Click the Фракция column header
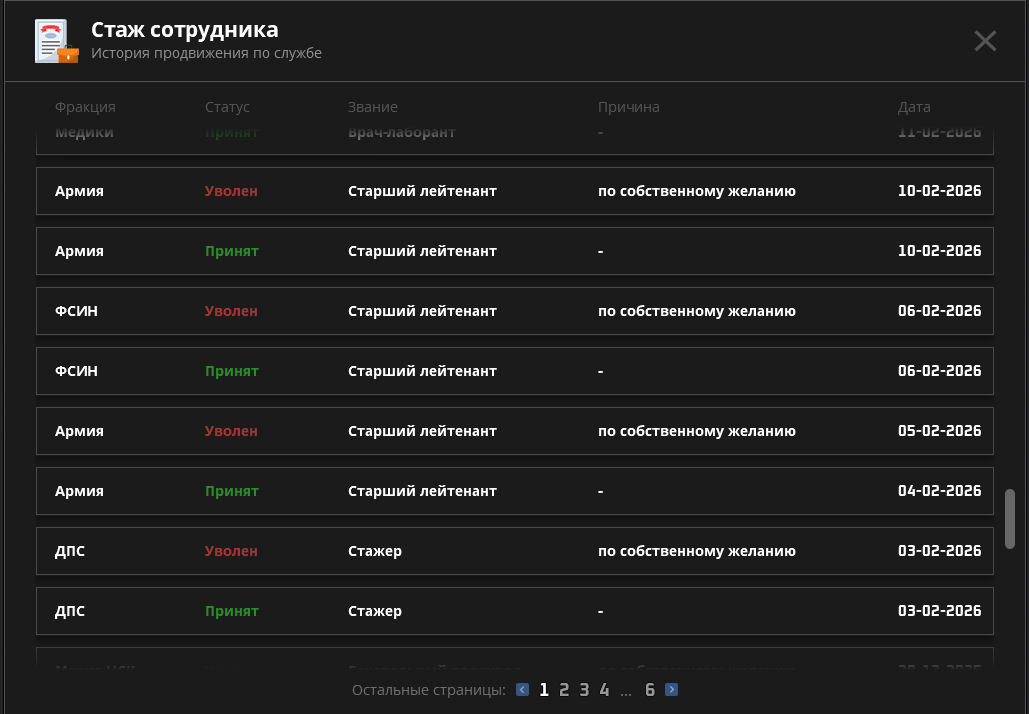This screenshot has width=1029, height=714. 85,107
